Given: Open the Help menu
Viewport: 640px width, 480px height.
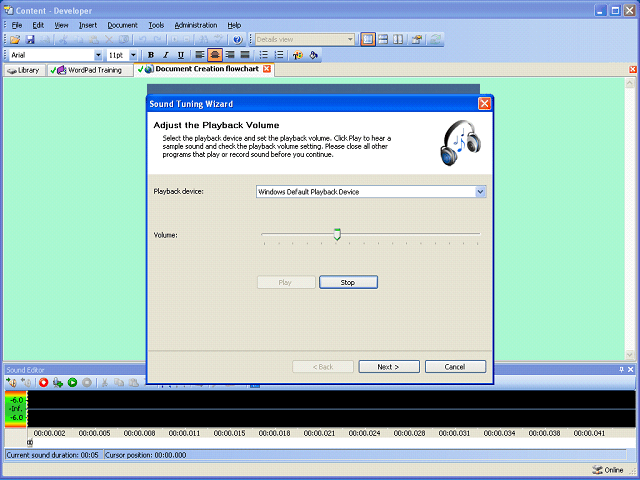Looking at the screenshot, I should coord(234,25).
